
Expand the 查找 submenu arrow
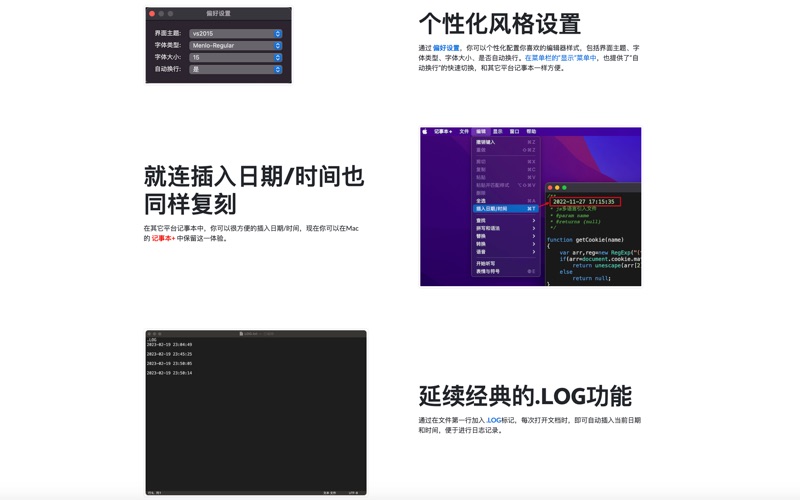pos(533,220)
